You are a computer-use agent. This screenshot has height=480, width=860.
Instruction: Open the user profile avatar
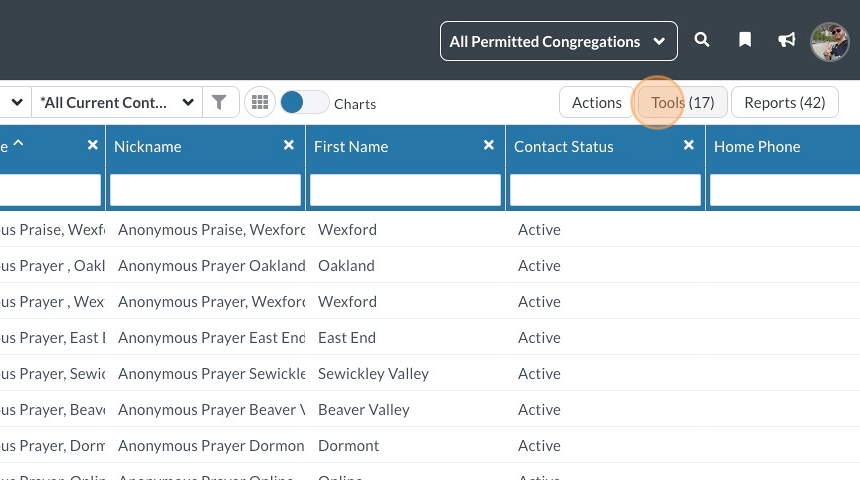pos(829,41)
